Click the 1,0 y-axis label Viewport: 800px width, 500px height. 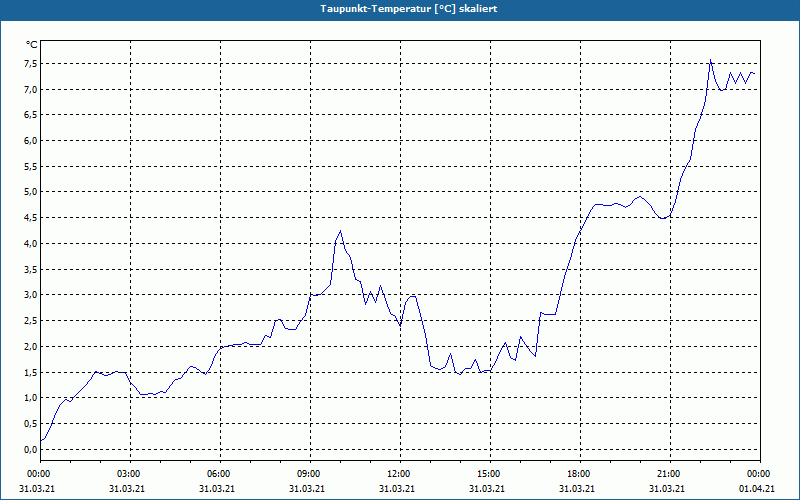[x=31, y=397]
